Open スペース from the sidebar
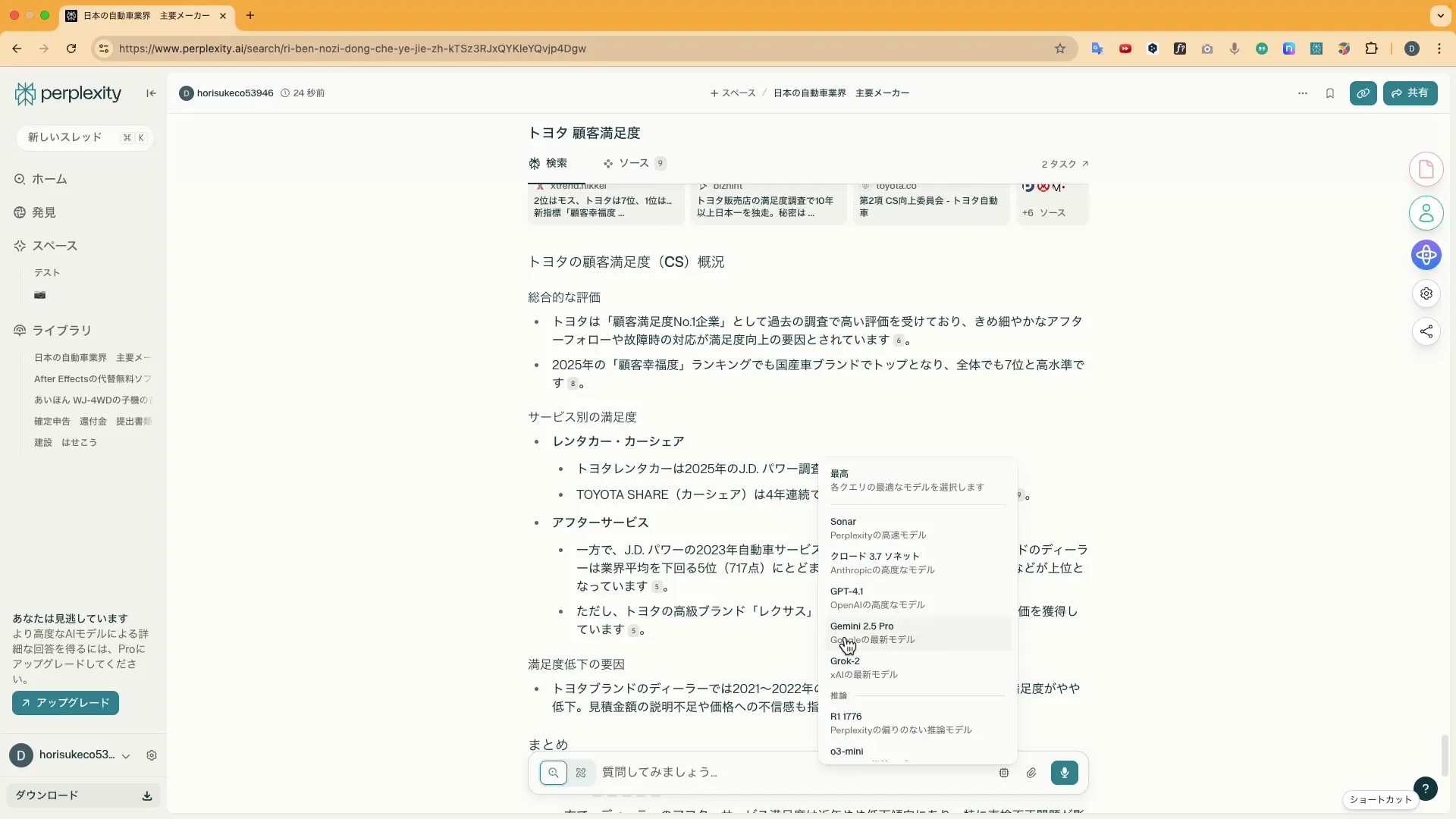Screen dimensions: 1456x819 (53, 246)
